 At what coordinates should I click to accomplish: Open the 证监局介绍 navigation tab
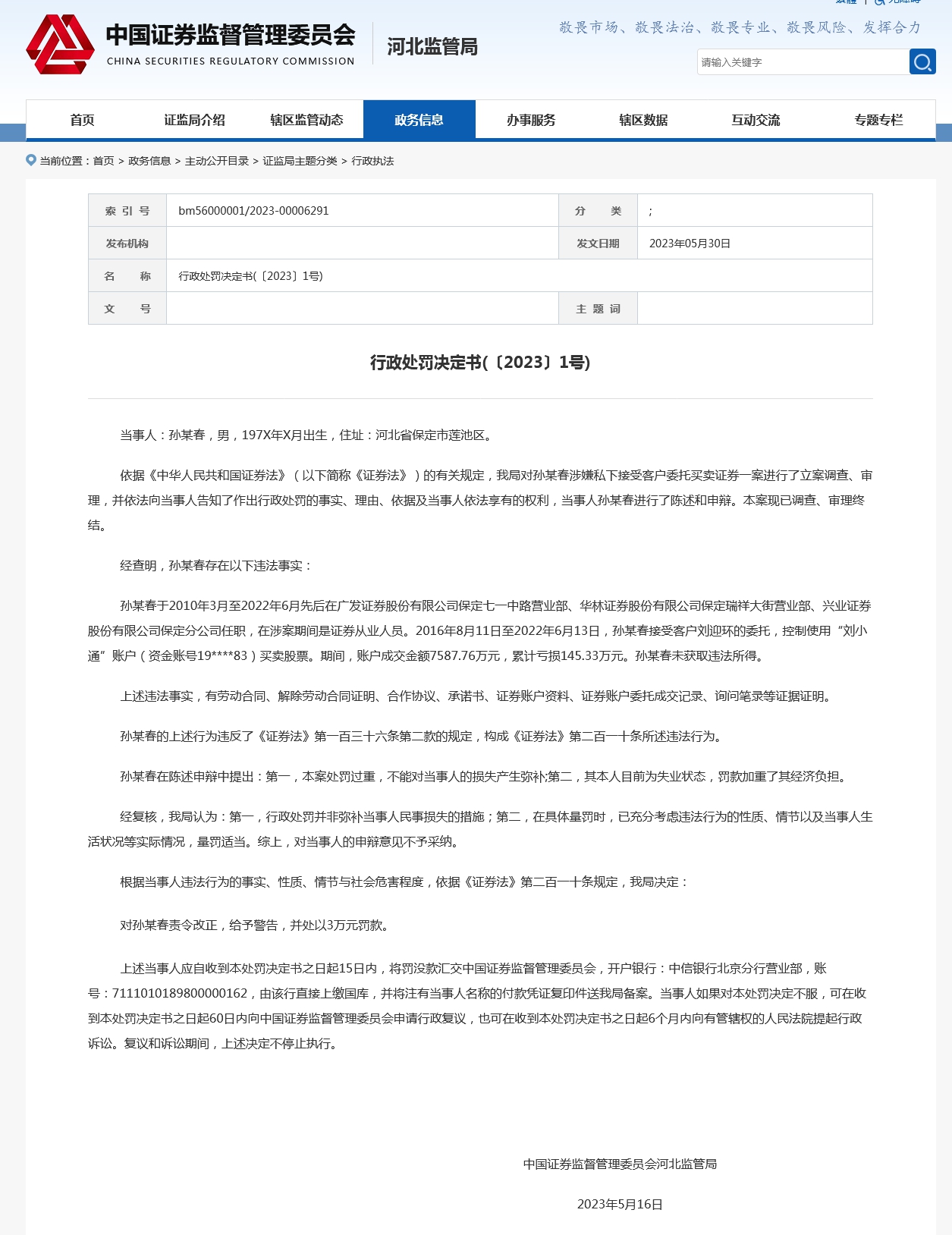click(194, 120)
